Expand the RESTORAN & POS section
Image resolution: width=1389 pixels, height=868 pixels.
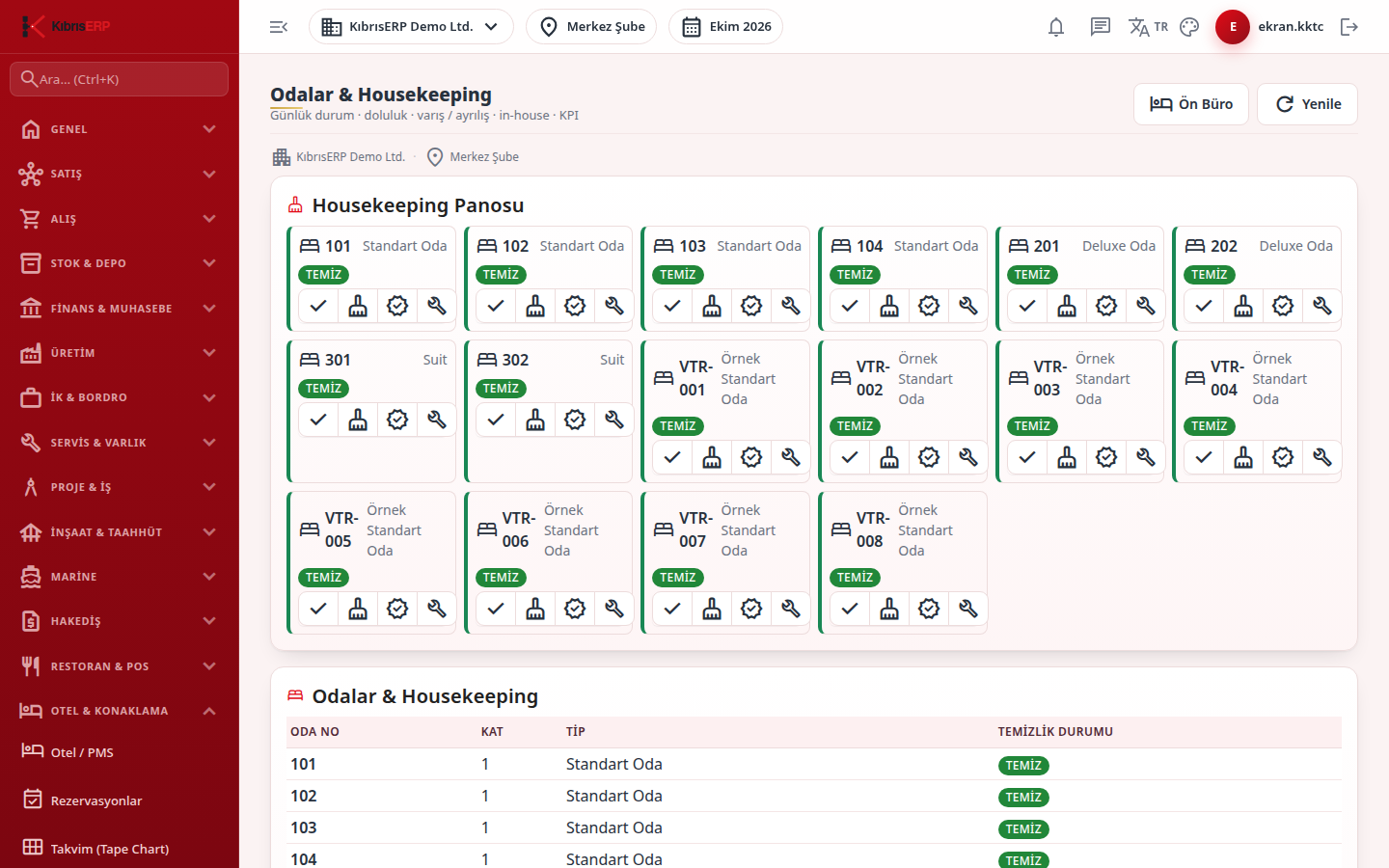click(x=120, y=666)
